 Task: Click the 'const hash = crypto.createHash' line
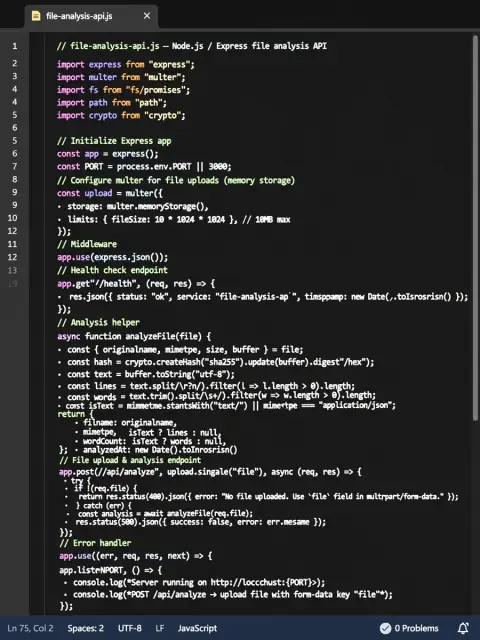pyautogui.click(x=220, y=362)
